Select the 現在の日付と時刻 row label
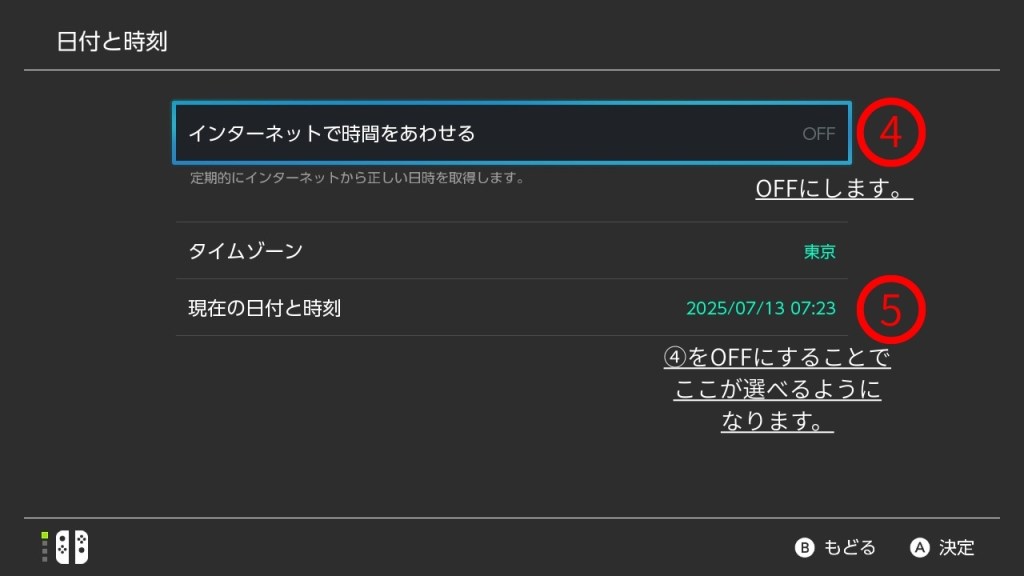The height and width of the screenshot is (576, 1024). click(264, 308)
